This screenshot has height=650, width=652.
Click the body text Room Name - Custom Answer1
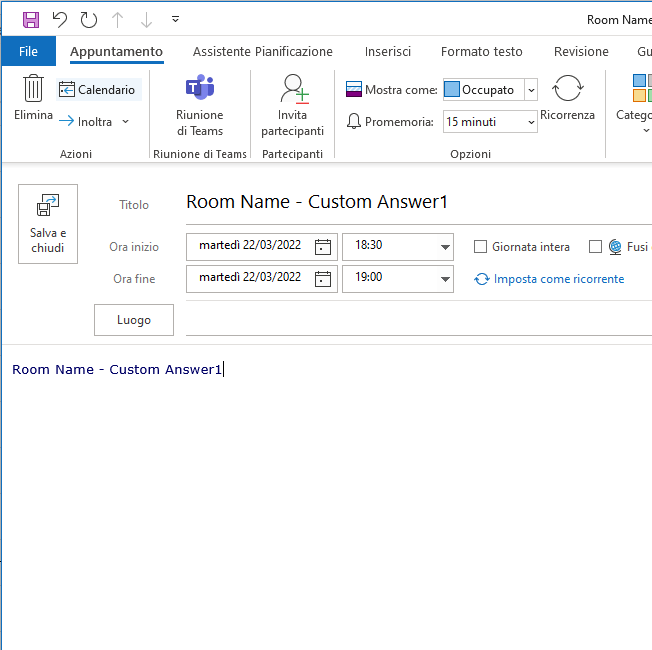click(x=117, y=369)
